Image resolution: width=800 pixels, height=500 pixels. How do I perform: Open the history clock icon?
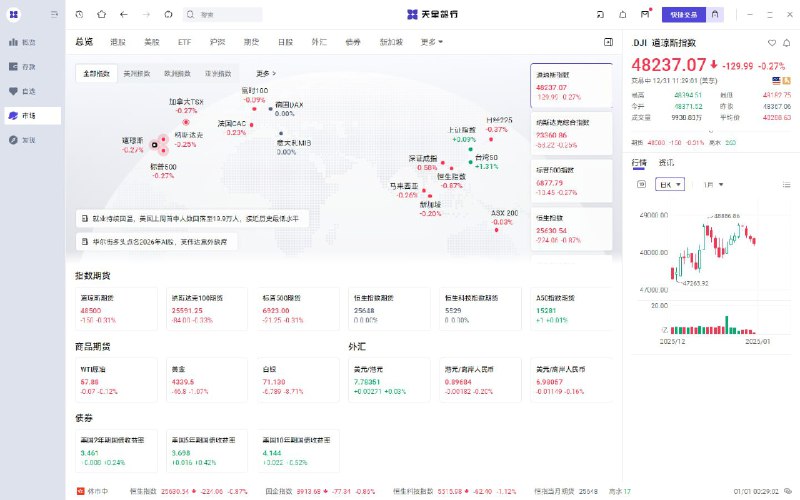[x=79, y=14]
